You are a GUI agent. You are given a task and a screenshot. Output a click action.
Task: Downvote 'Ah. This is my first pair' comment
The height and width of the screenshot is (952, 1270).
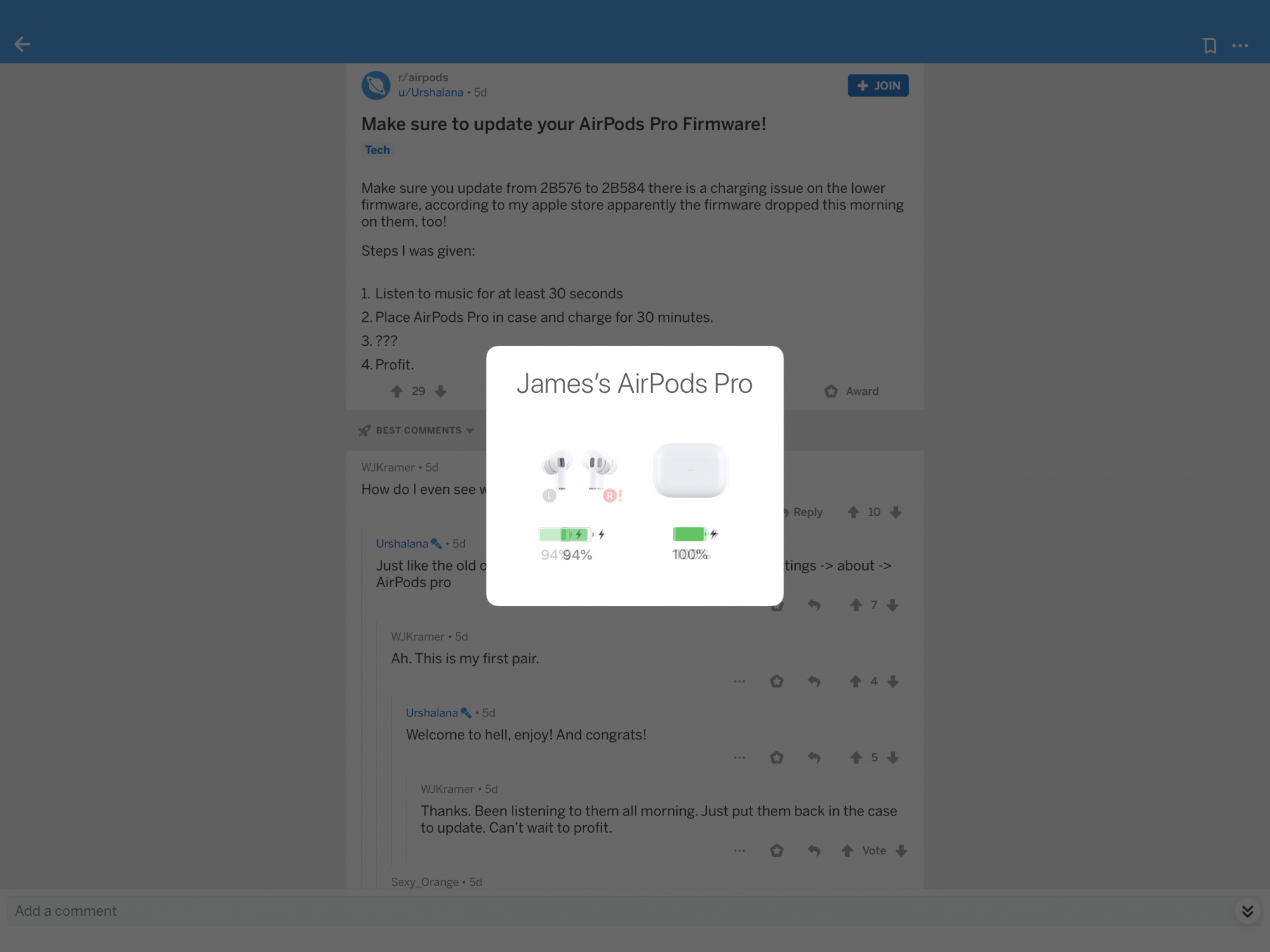pos(893,682)
